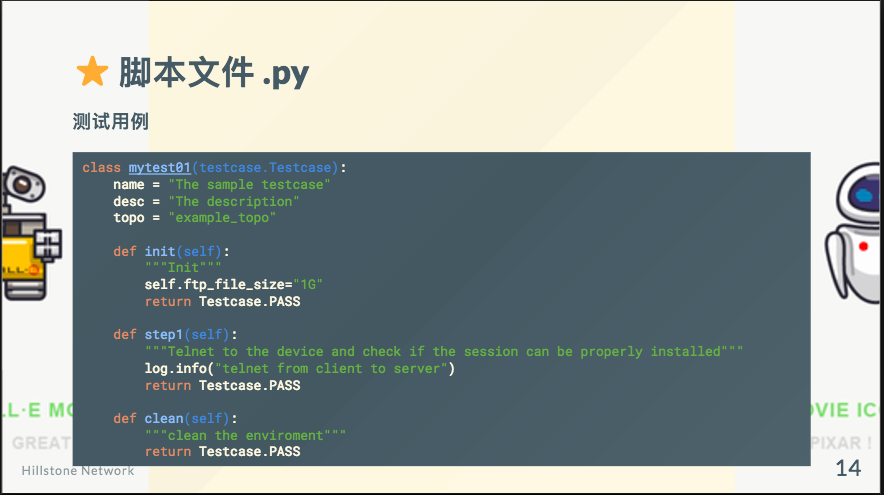Click the def step1(self) line
Image resolution: width=884 pixels, height=495 pixels.
(175, 335)
